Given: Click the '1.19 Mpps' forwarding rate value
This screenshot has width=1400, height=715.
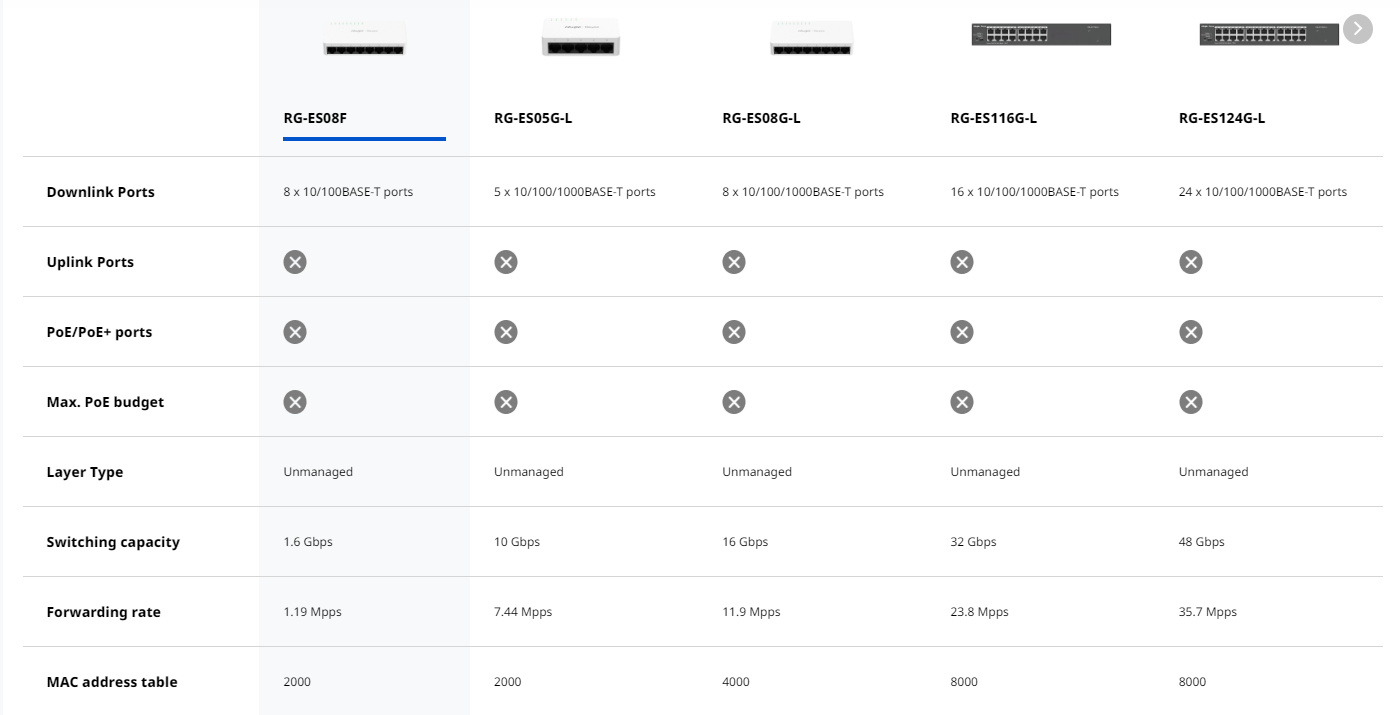Looking at the screenshot, I should point(312,612).
